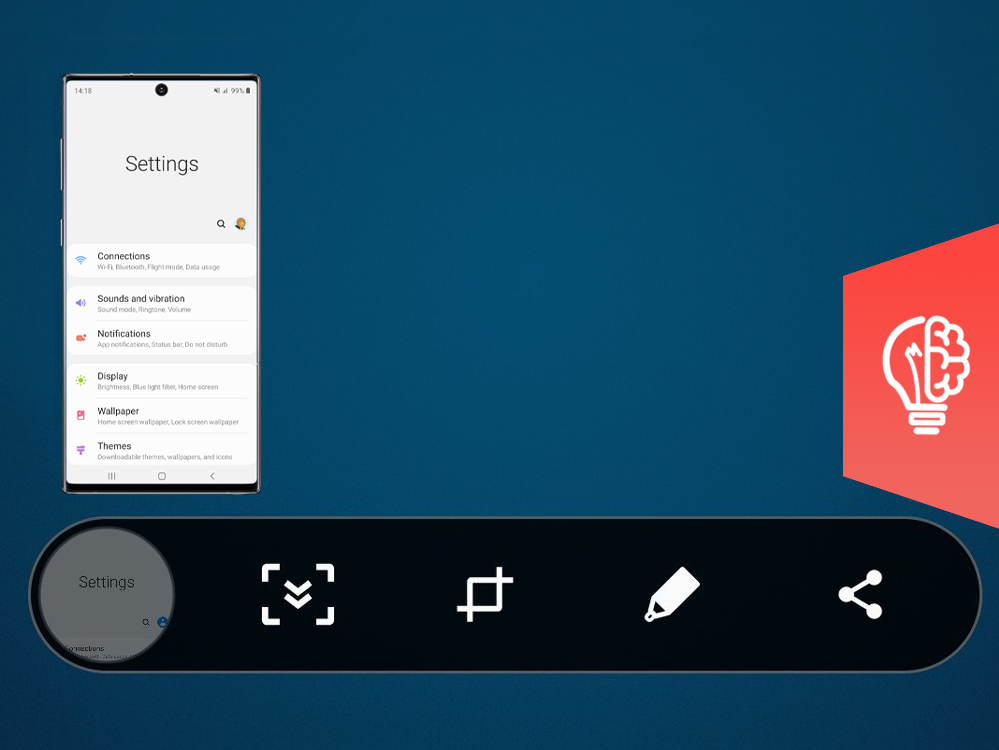Tap the share icon
The image size is (999, 750).
click(860, 594)
